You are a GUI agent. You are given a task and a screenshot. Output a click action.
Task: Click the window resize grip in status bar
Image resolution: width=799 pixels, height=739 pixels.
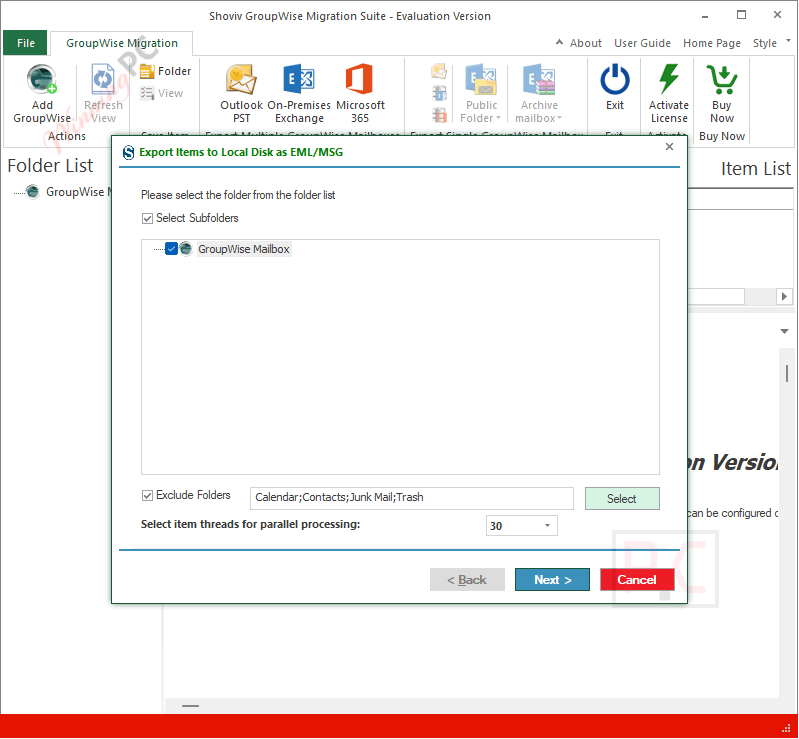click(786, 728)
